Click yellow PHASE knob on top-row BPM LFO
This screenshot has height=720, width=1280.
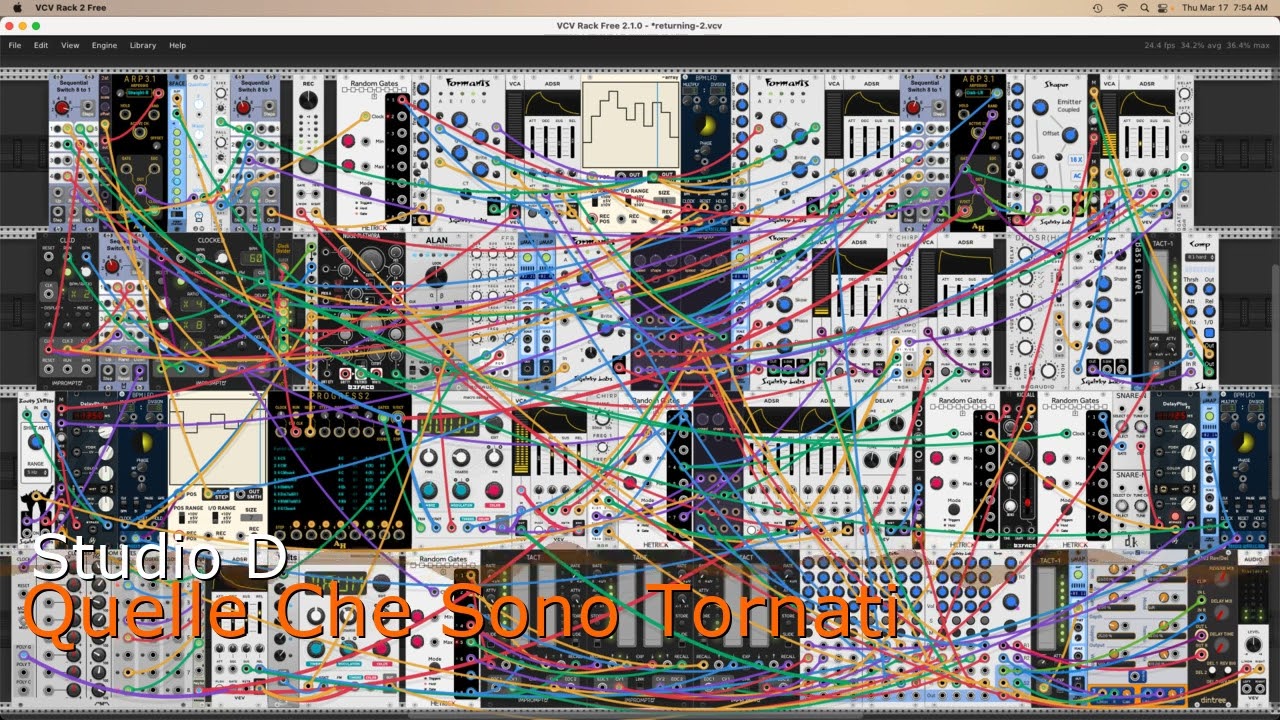pyautogui.click(x=707, y=127)
